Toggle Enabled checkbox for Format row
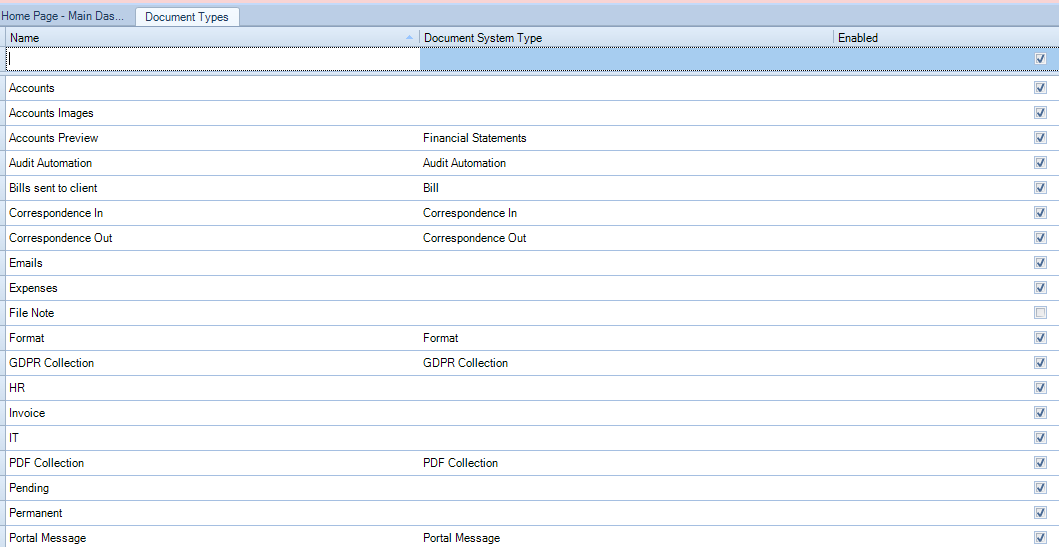 pos(1040,338)
